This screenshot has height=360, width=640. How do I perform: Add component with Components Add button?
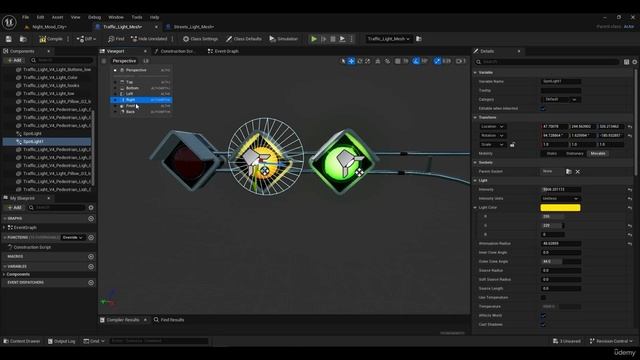point(14,60)
